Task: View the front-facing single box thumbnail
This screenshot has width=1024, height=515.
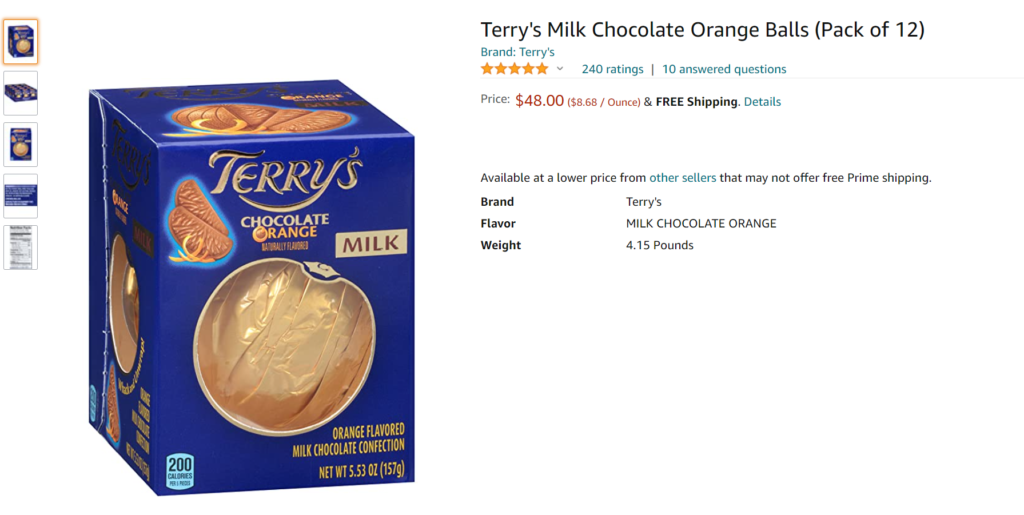Action: 20,144
